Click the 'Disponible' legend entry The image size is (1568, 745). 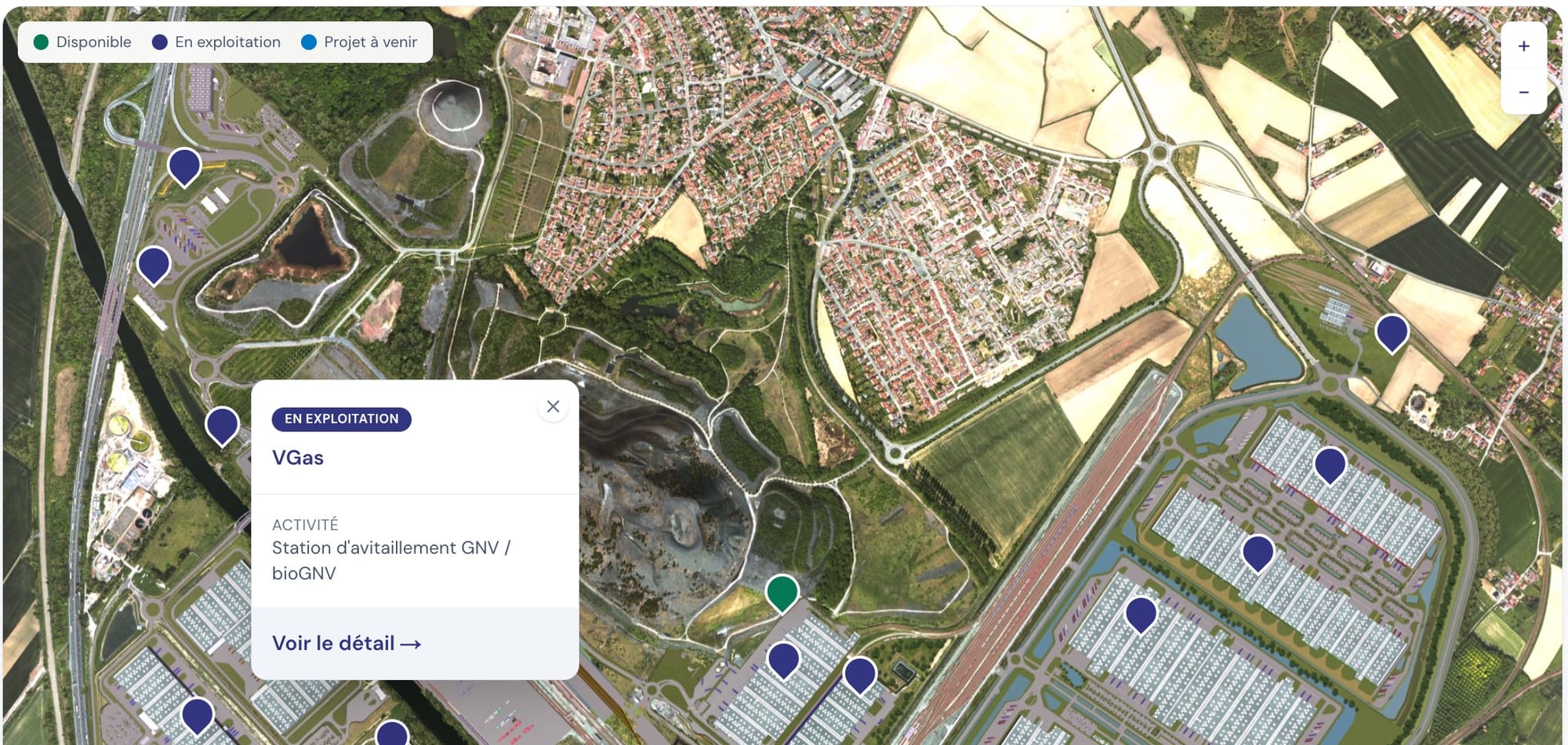click(82, 42)
